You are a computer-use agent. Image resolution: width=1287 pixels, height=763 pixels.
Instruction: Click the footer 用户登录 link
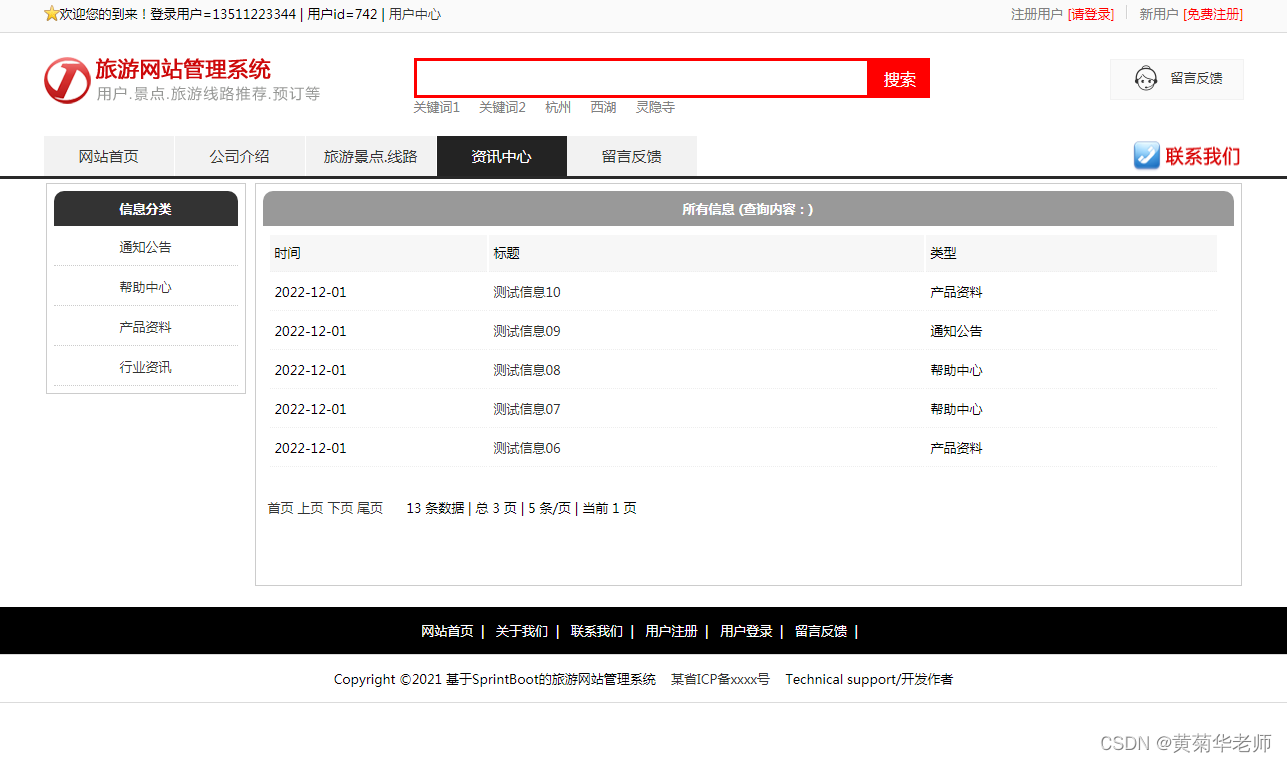[746, 631]
